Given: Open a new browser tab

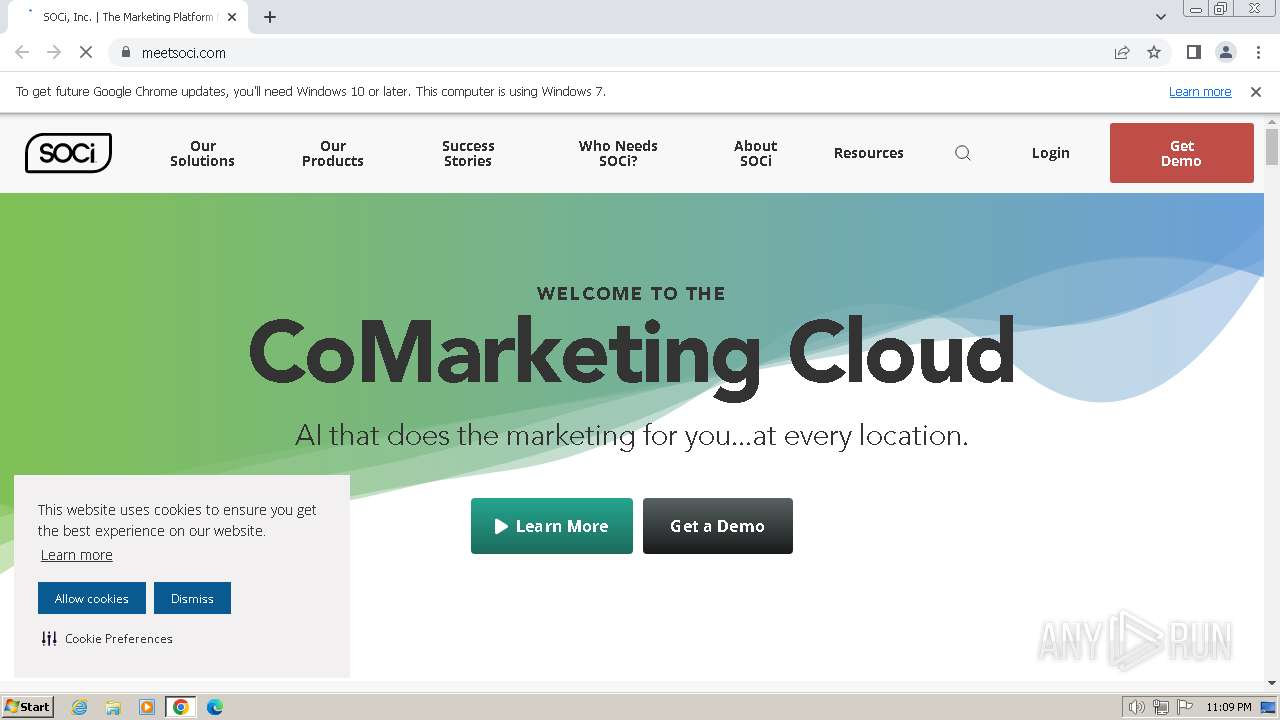Looking at the screenshot, I should (270, 17).
